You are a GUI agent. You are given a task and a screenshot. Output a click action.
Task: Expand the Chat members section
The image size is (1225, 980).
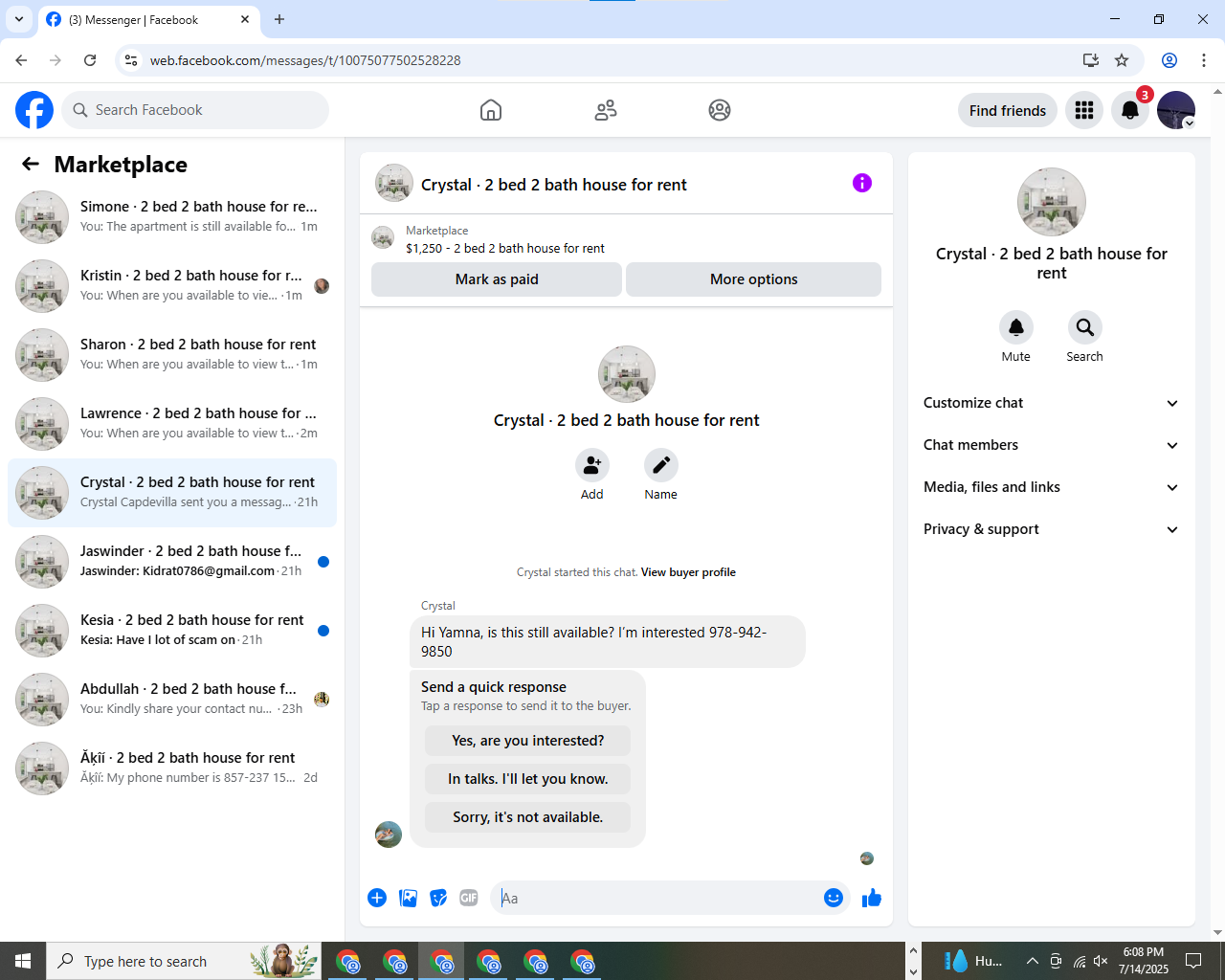(1051, 445)
